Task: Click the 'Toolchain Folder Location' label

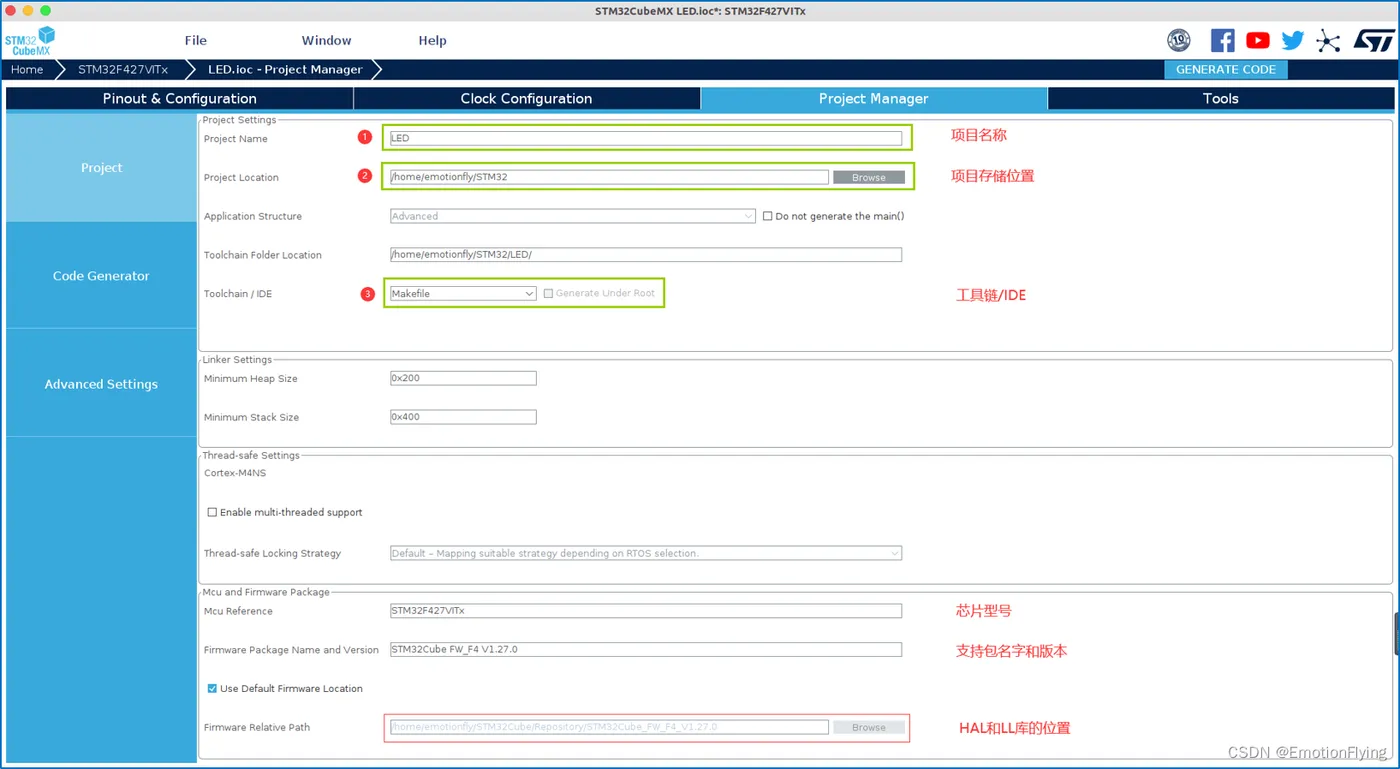Action: (x=263, y=255)
